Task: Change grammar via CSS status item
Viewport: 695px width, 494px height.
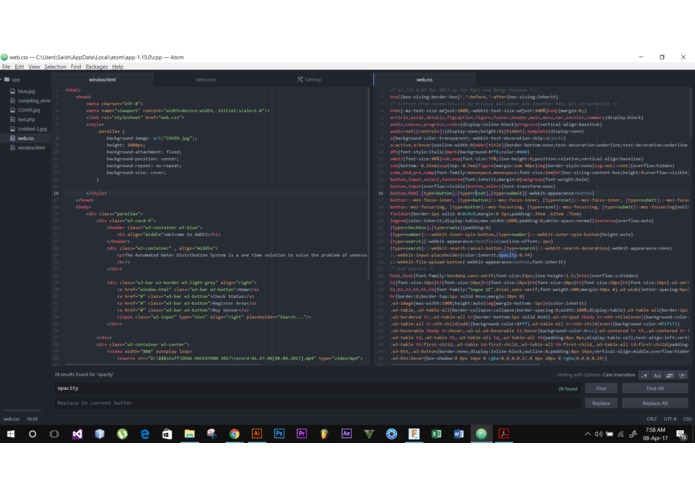Action: 687,419
